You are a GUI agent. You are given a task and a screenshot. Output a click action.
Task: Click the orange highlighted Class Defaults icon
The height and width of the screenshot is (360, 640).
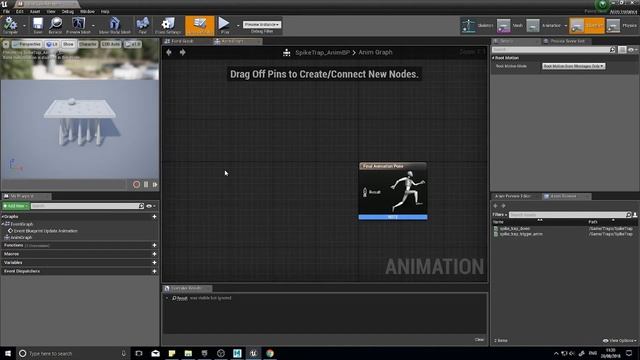click(x=200, y=25)
